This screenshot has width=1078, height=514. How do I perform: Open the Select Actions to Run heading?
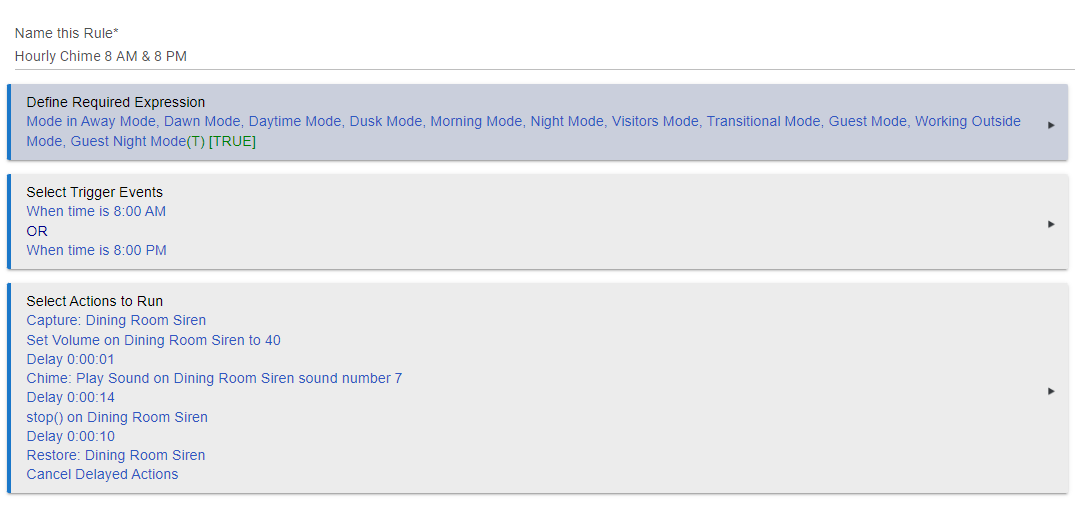[94, 301]
